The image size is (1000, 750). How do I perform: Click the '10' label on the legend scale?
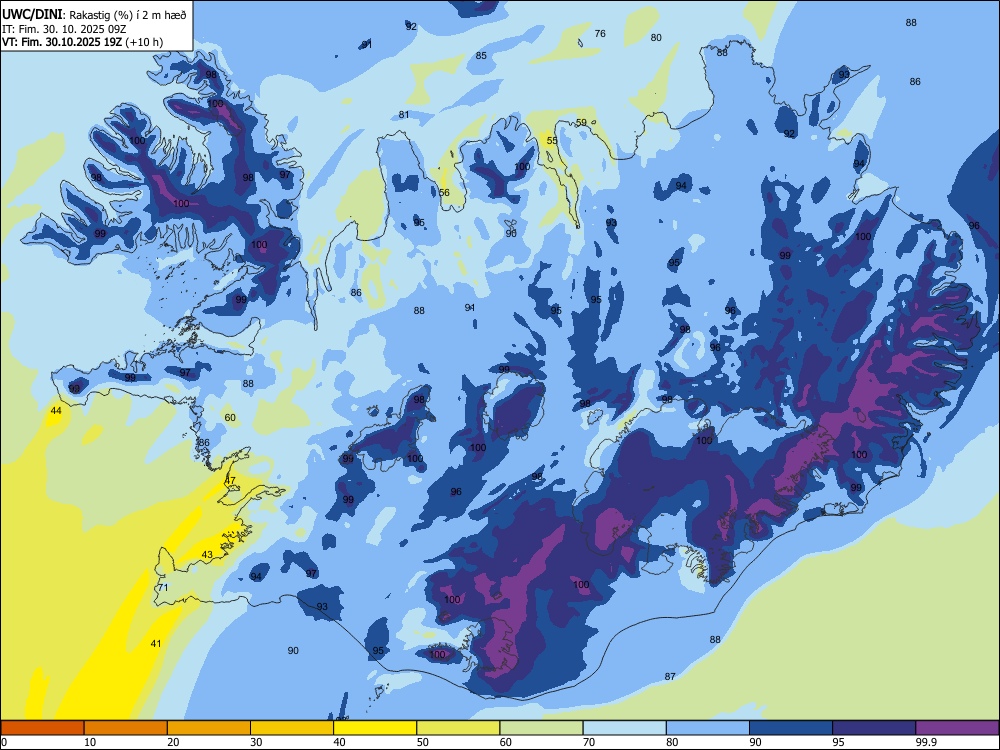coord(89,742)
